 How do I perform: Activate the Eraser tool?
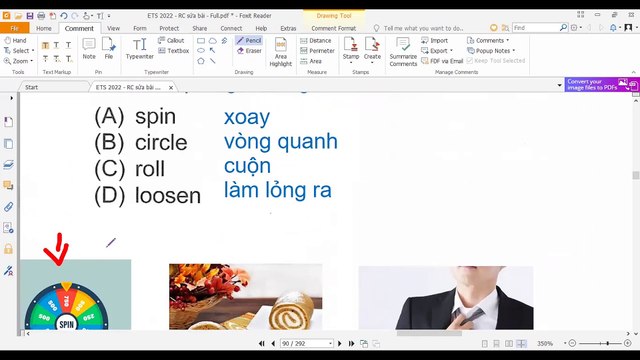(x=249, y=51)
